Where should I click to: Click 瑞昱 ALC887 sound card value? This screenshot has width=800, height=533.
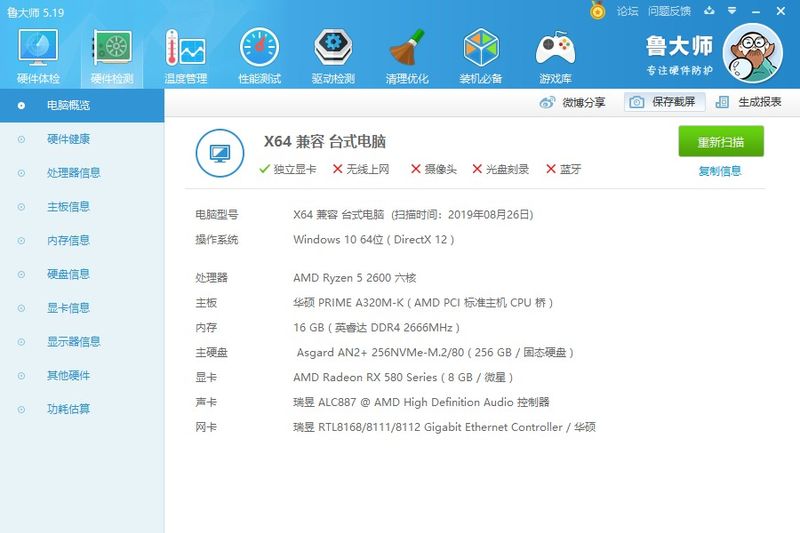click(x=421, y=402)
